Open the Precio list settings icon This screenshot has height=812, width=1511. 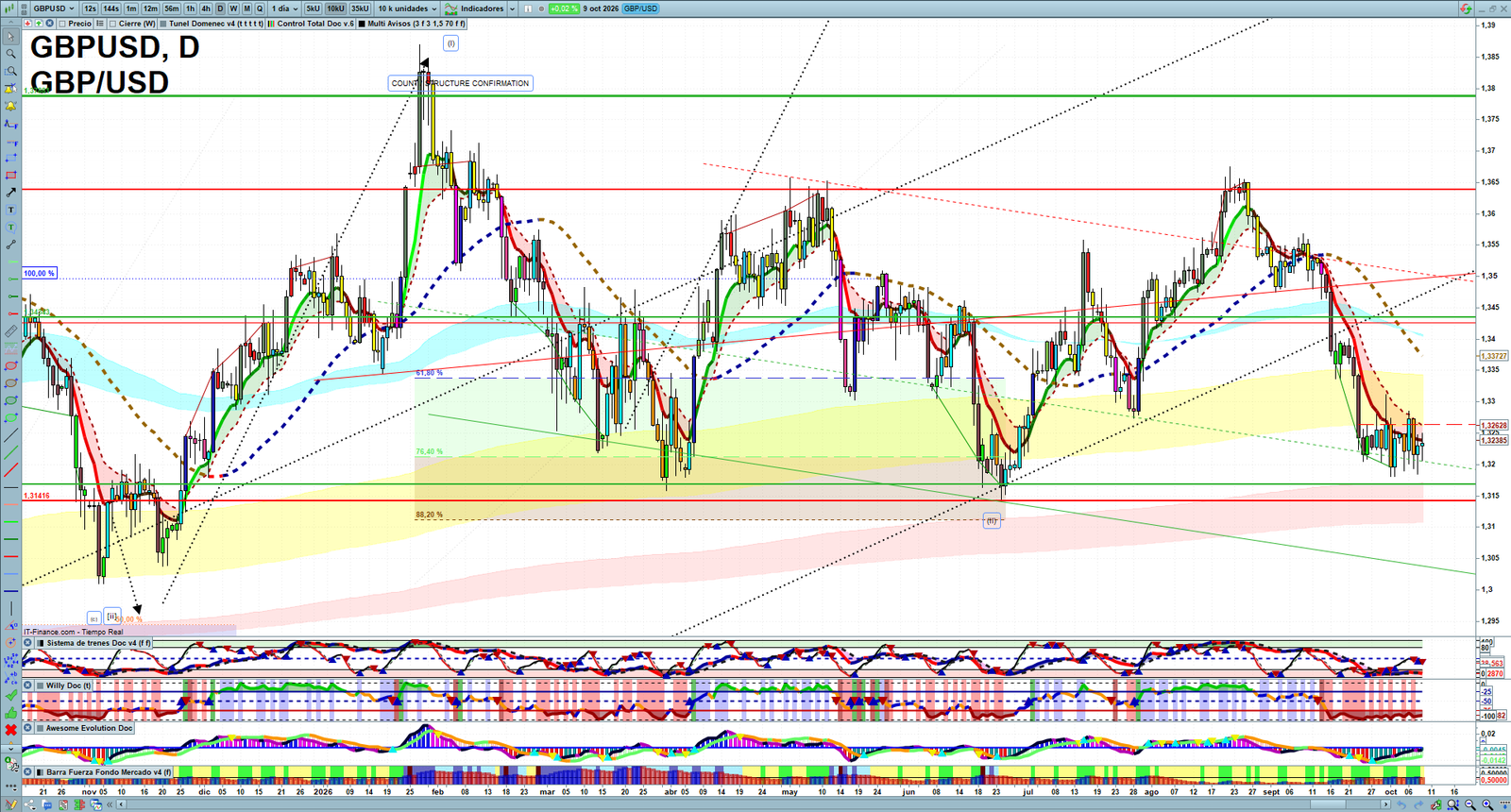pyautogui.click(x=100, y=24)
